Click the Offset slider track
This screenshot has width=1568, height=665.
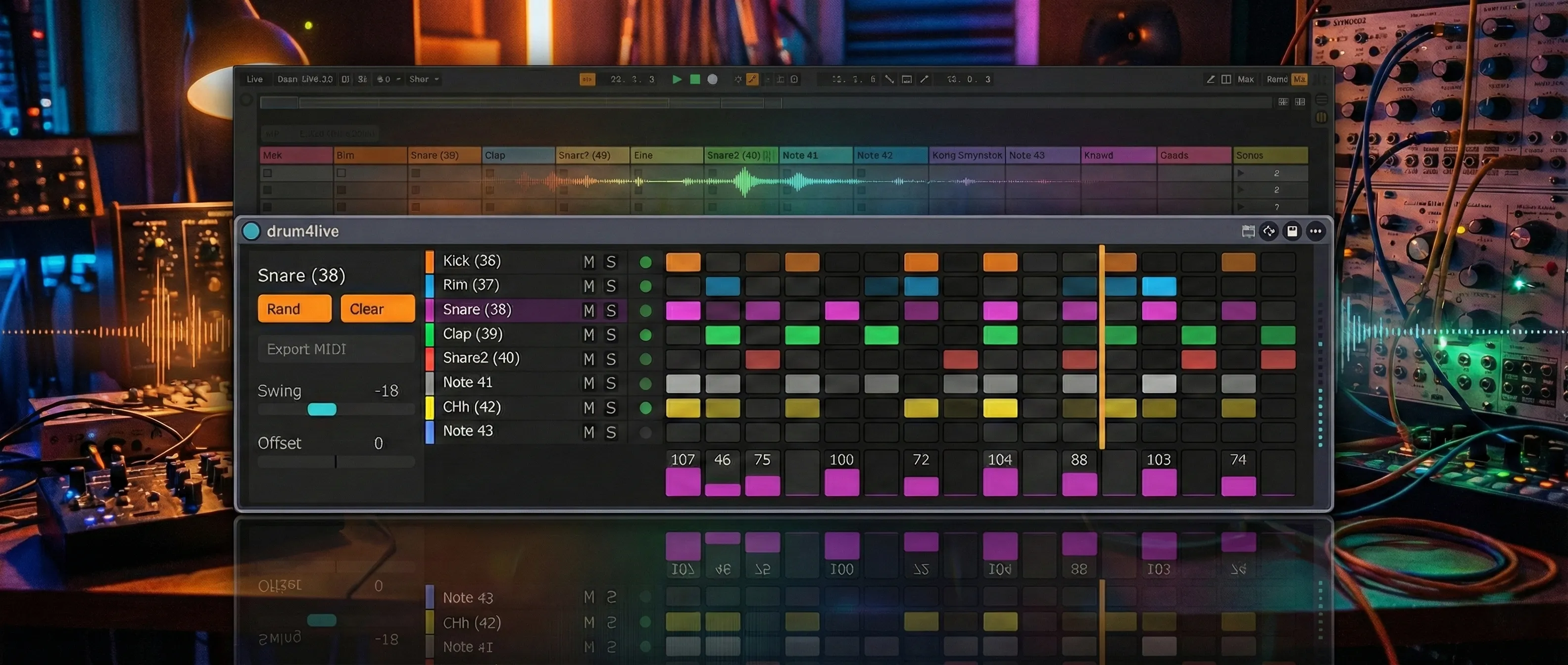click(336, 462)
